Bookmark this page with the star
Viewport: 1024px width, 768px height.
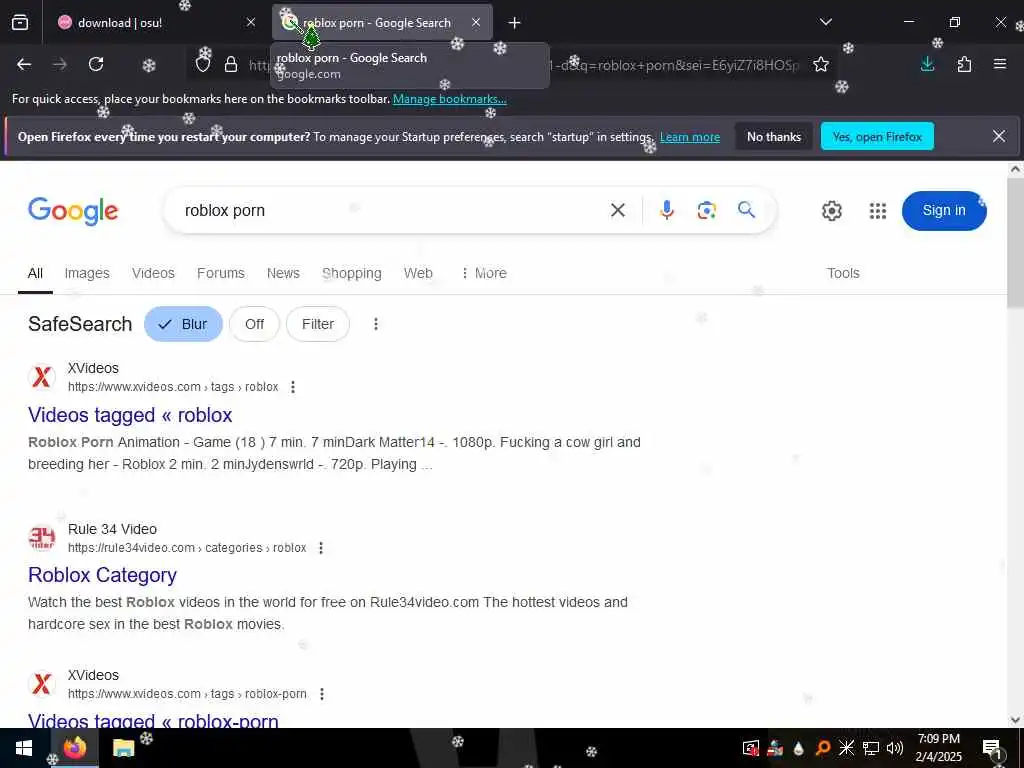821,64
